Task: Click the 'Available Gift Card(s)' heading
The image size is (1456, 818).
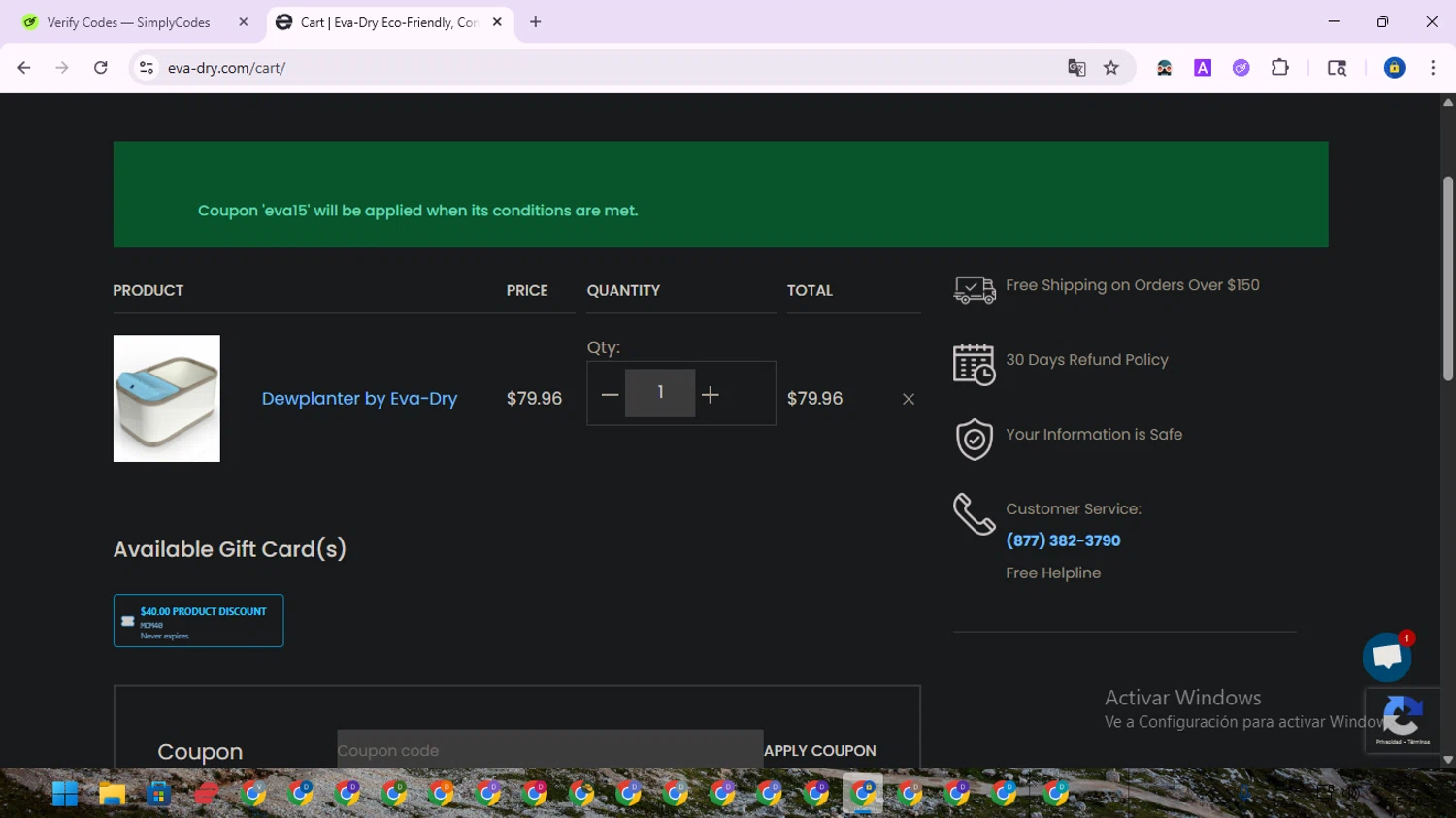Action: pos(230,549)
